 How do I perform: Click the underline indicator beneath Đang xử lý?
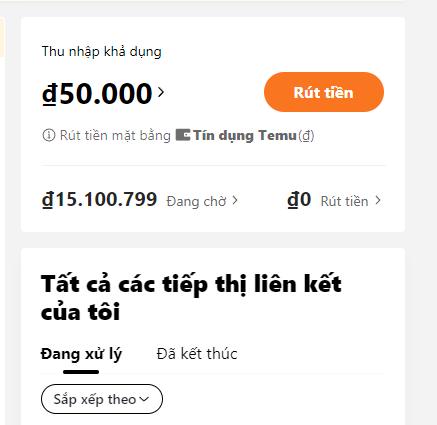coord(81,372)
